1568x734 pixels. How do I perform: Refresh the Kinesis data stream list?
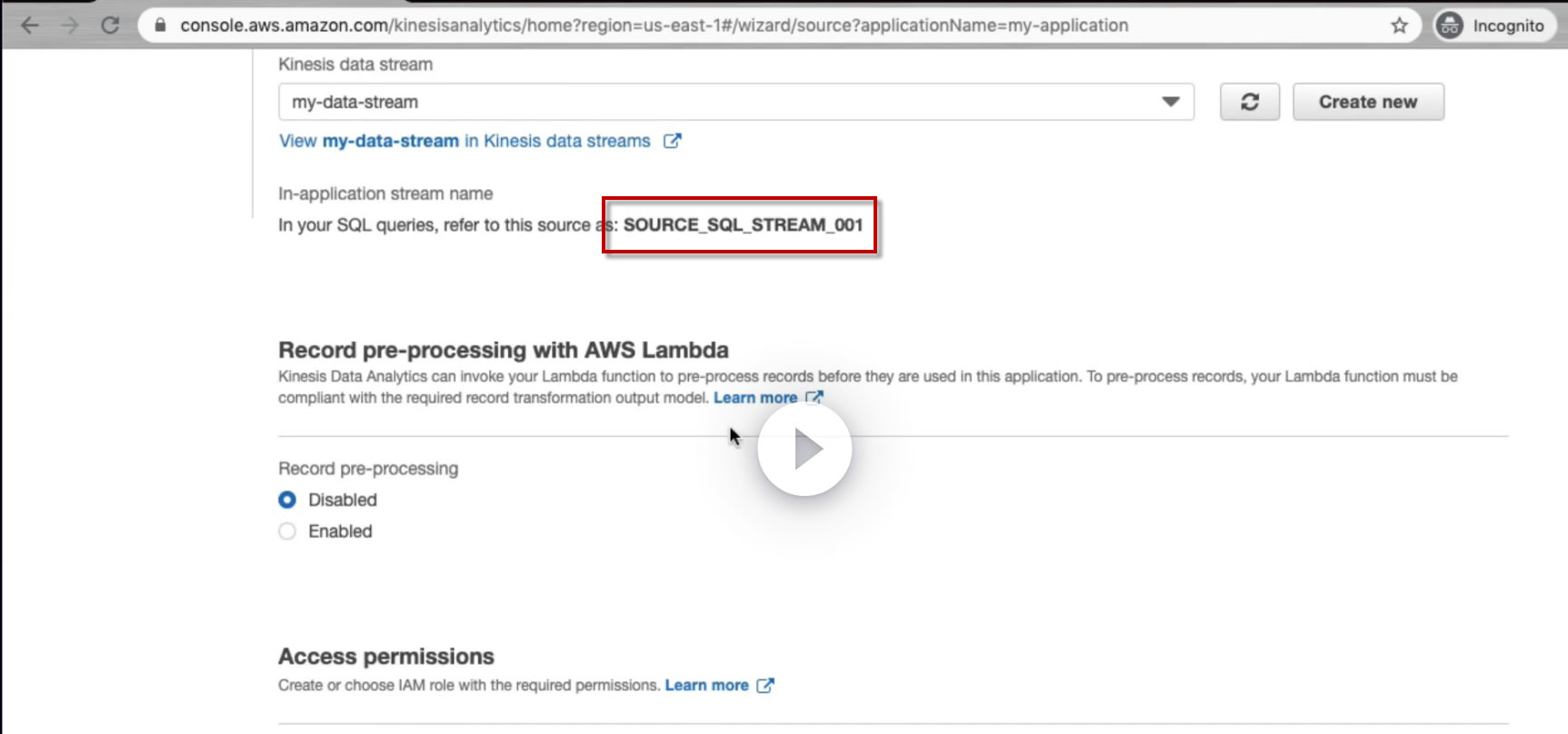click(1250, 102)
